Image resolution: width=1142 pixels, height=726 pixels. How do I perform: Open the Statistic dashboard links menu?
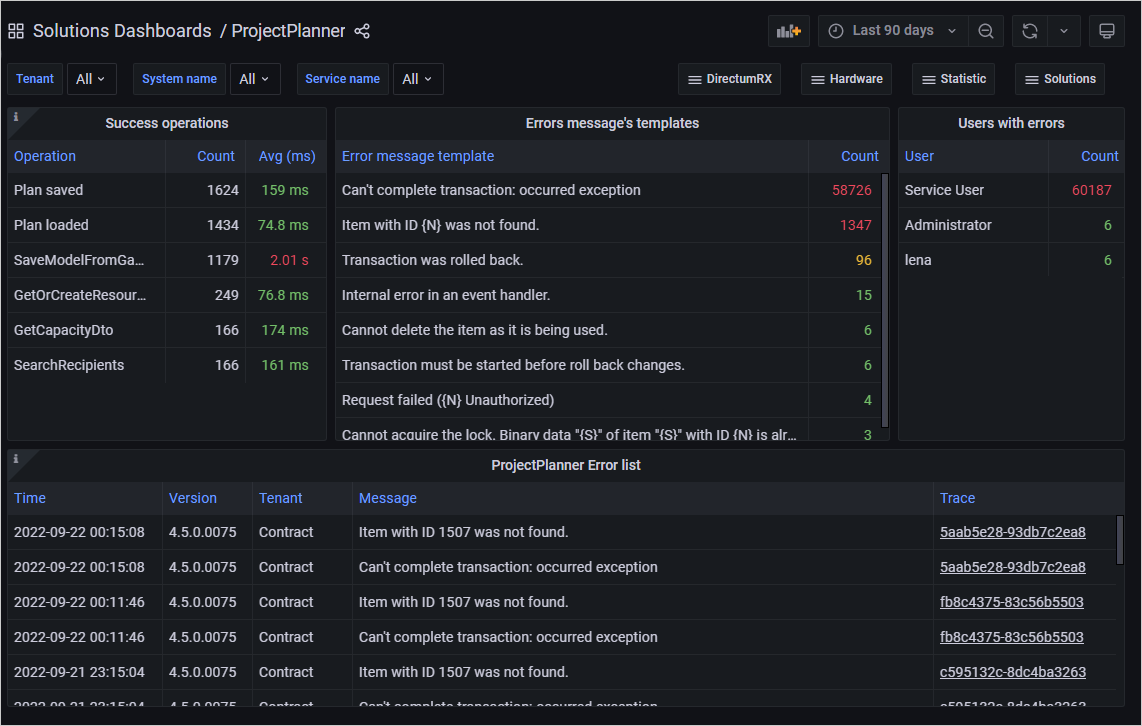click(x=954, y=79)
